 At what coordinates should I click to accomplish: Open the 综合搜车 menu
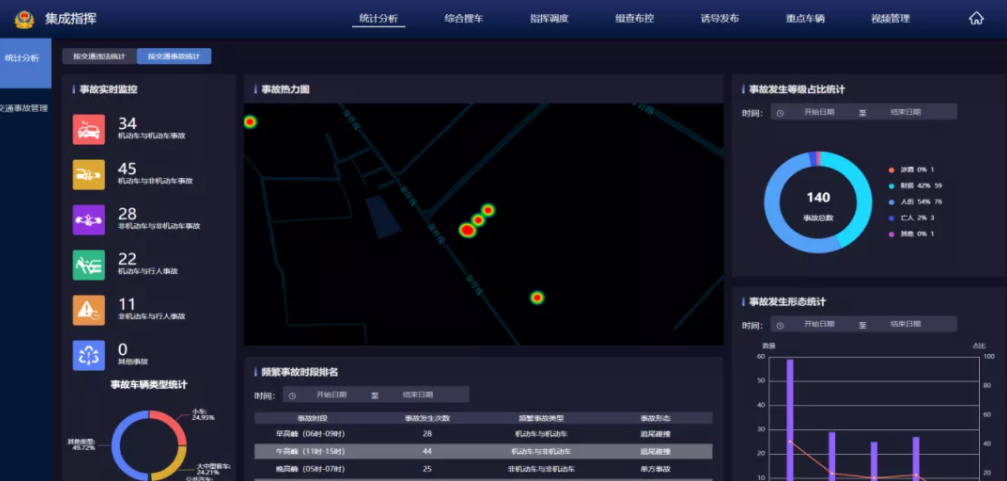[463, 18]
